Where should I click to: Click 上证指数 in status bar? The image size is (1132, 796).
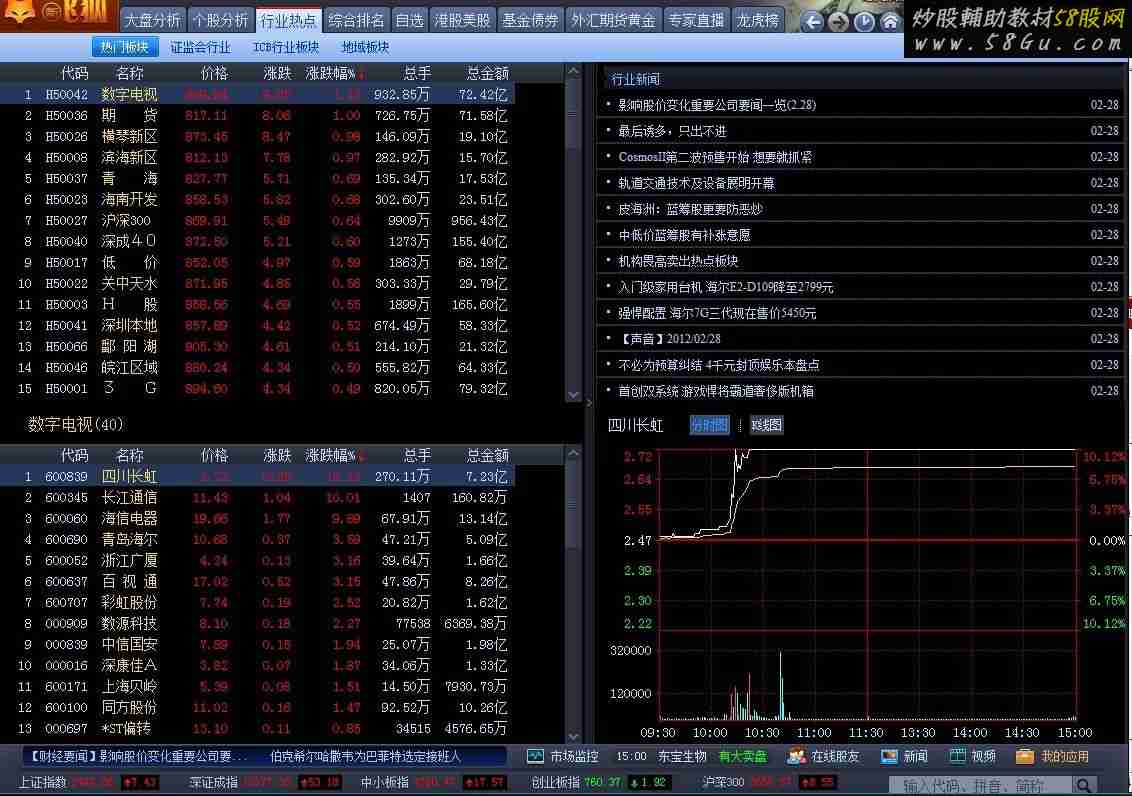pyautogui.click(x=43, y=782)
